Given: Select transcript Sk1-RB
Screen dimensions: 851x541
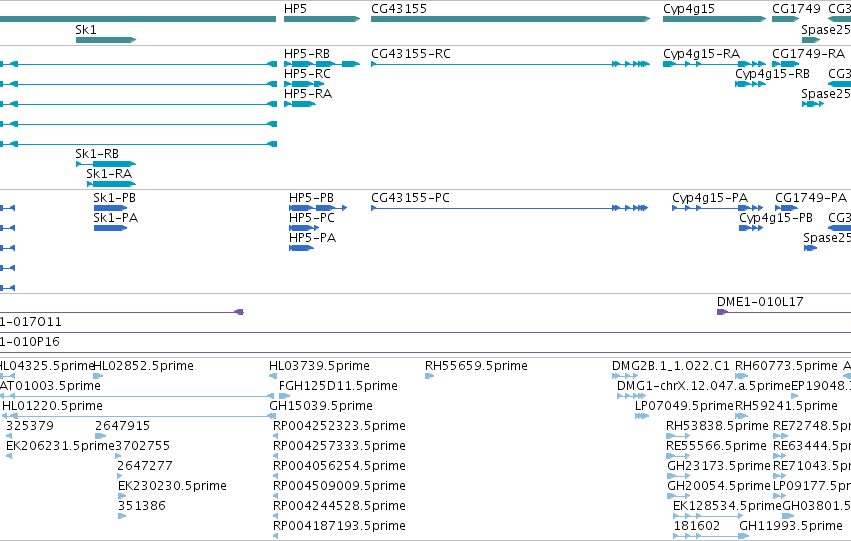Looking at the screenshot, I should click(x=106, y=164).
